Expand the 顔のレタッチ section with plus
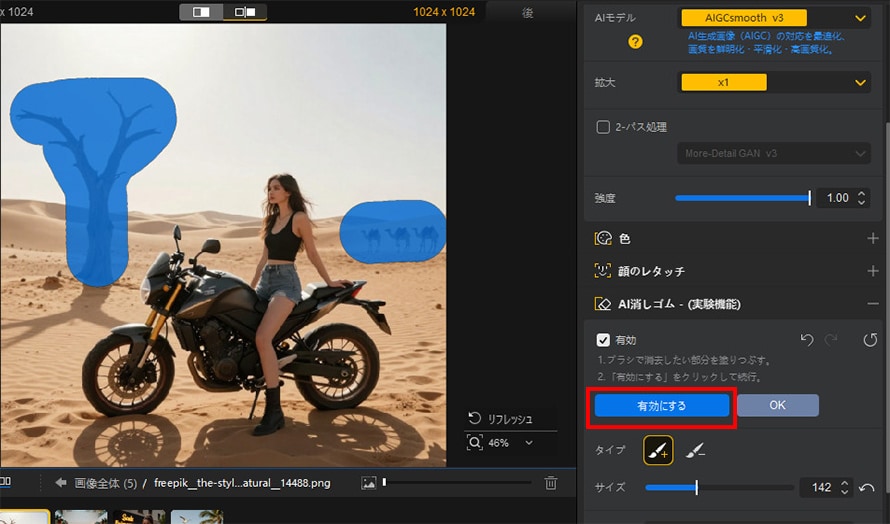Viewport: 890px width, 524px height. click(872, 271)
